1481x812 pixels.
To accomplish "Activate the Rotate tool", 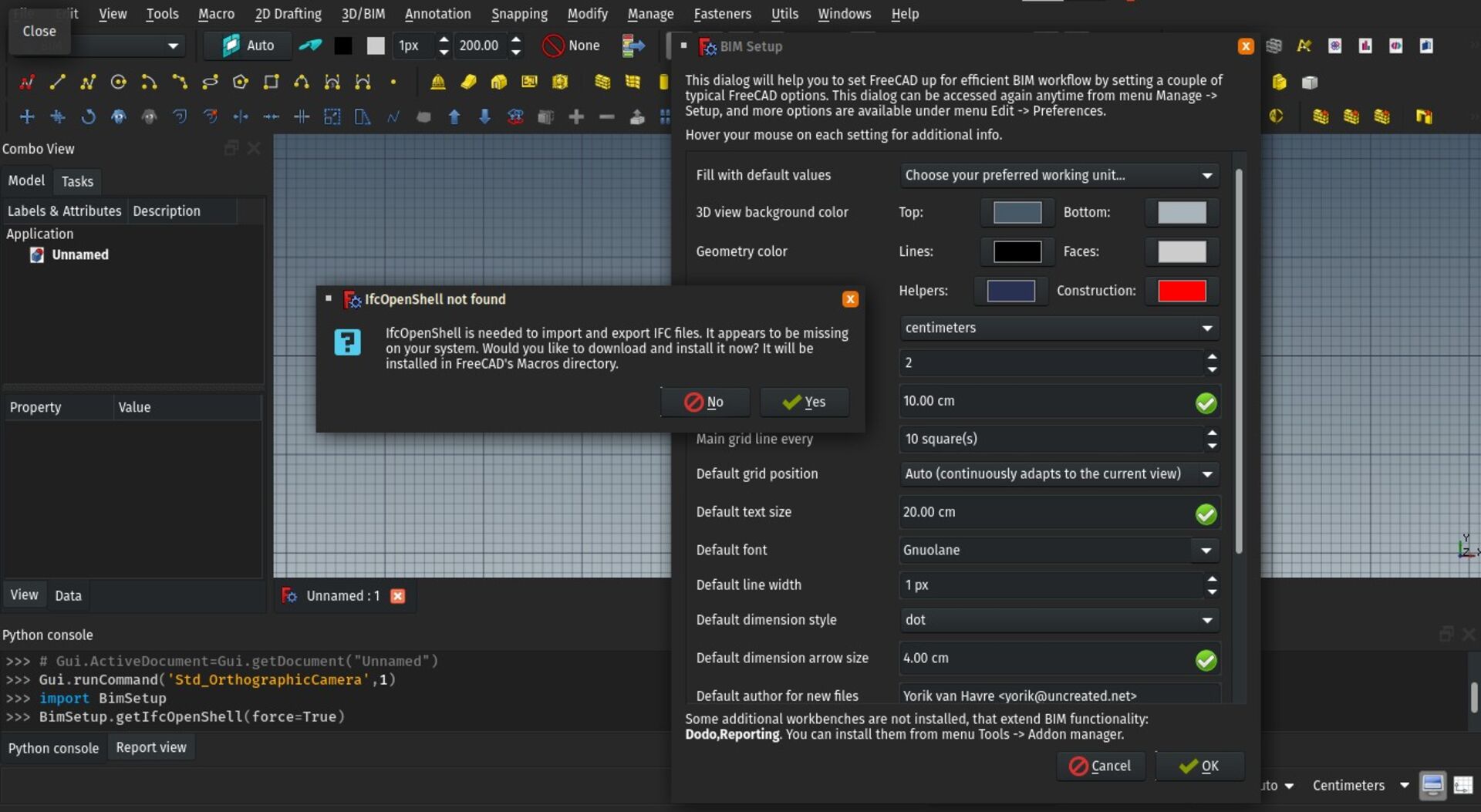I will (x=88, y=116).
